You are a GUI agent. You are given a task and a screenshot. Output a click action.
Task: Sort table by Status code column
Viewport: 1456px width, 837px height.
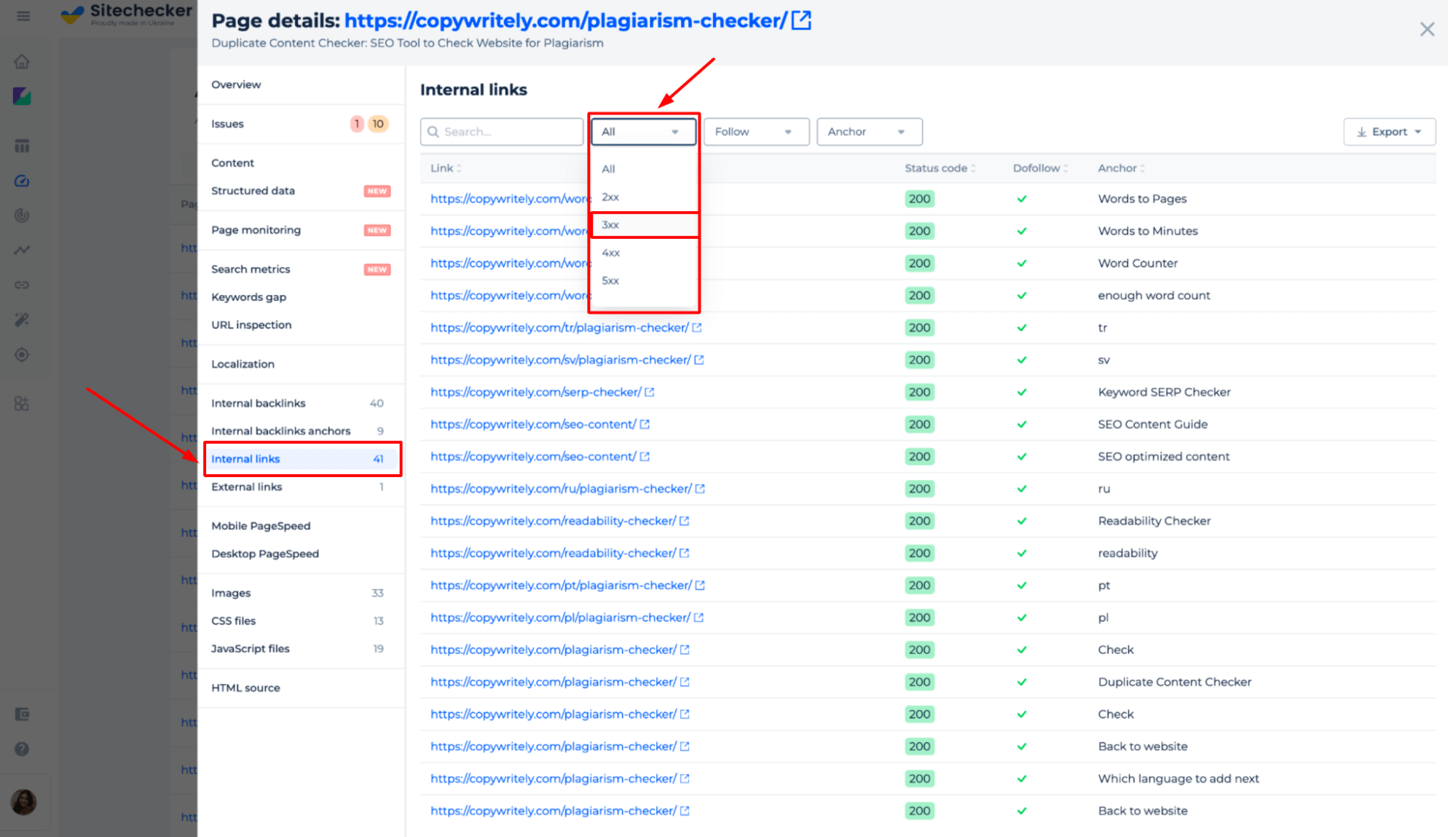[x=940, y=168]
